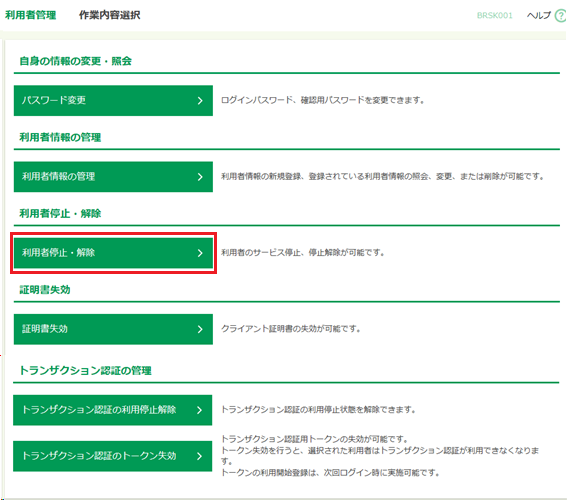Click chevron on トランザクション認証のトークン失効 button

coord(199,456)
